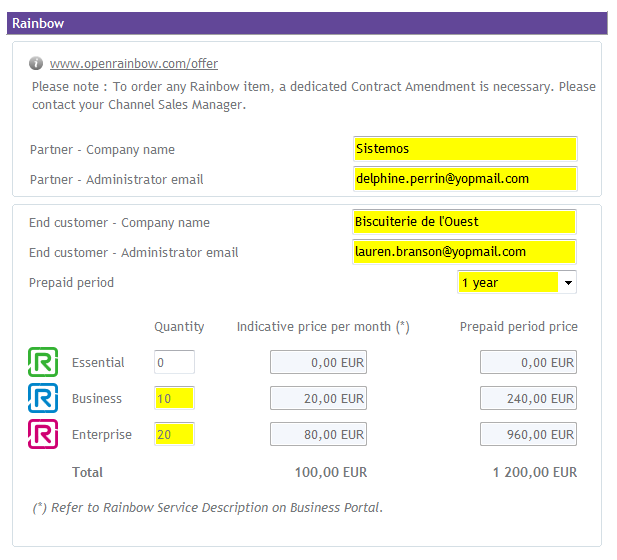Set the Business quantity field showing 10
Viewport: 617px width, 560px height.
point(174,398)
